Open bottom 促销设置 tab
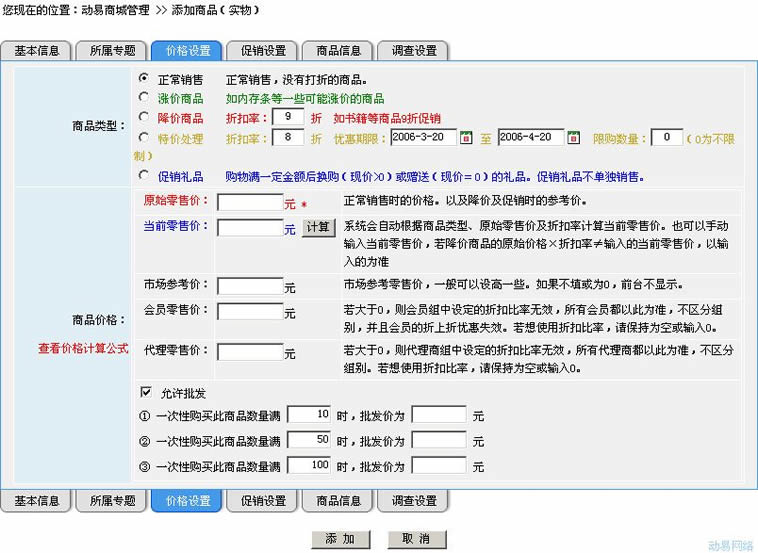758x553 pixels. [x=262, y=501]
